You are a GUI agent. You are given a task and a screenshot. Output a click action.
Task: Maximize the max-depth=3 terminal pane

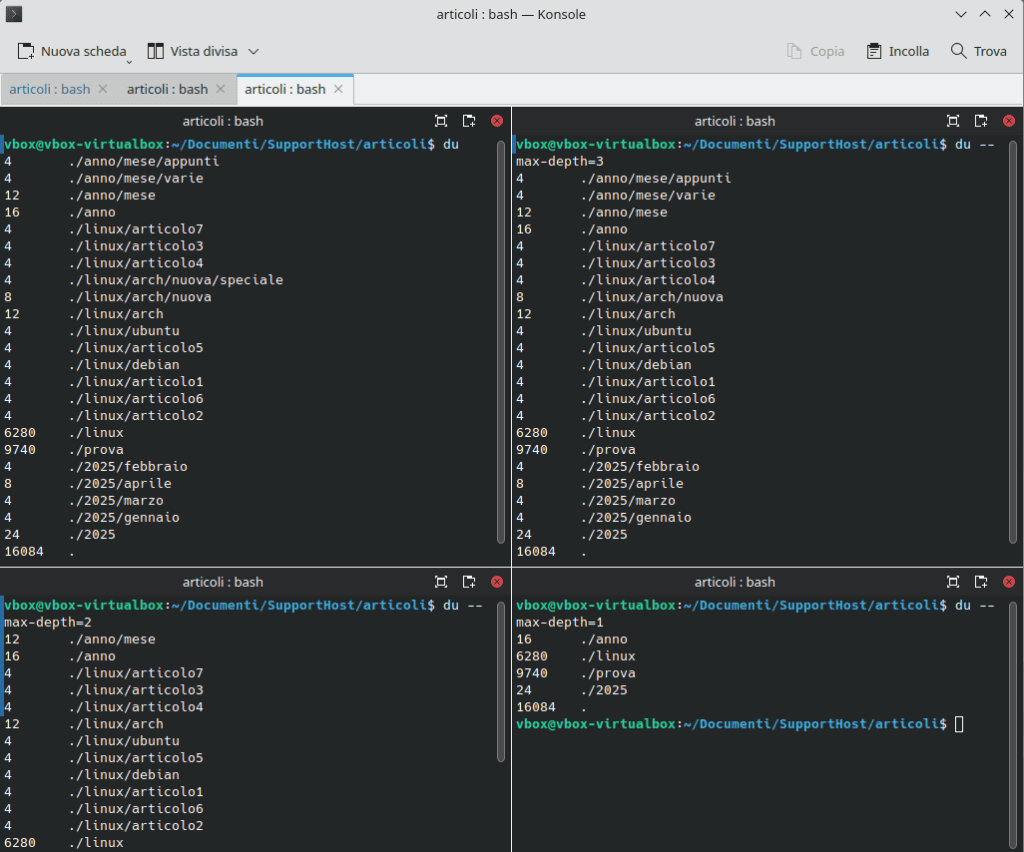click(x=953, y=121)
